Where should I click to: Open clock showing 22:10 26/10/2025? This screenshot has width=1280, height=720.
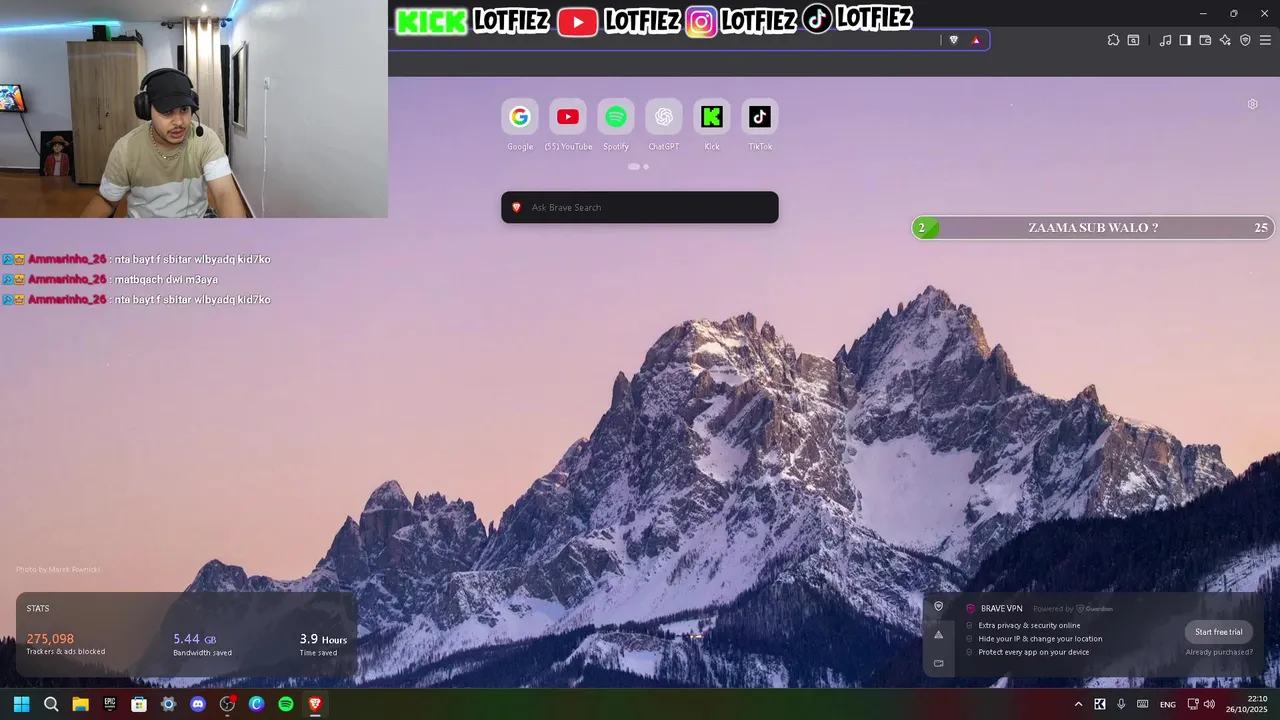coord(1248,704)
